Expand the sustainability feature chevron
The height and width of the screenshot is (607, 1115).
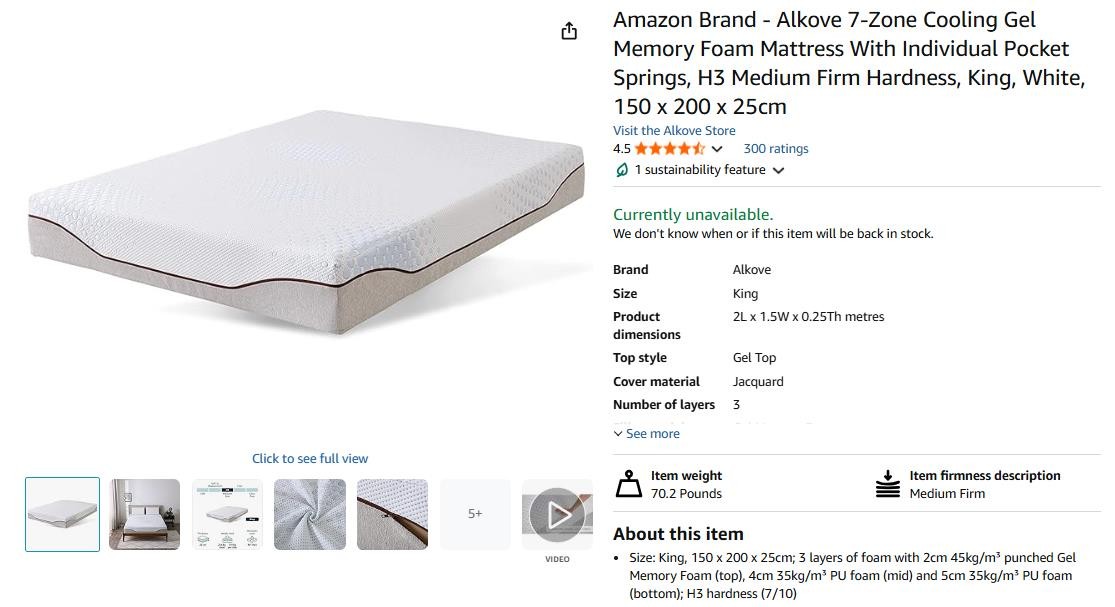pos(779,170)
